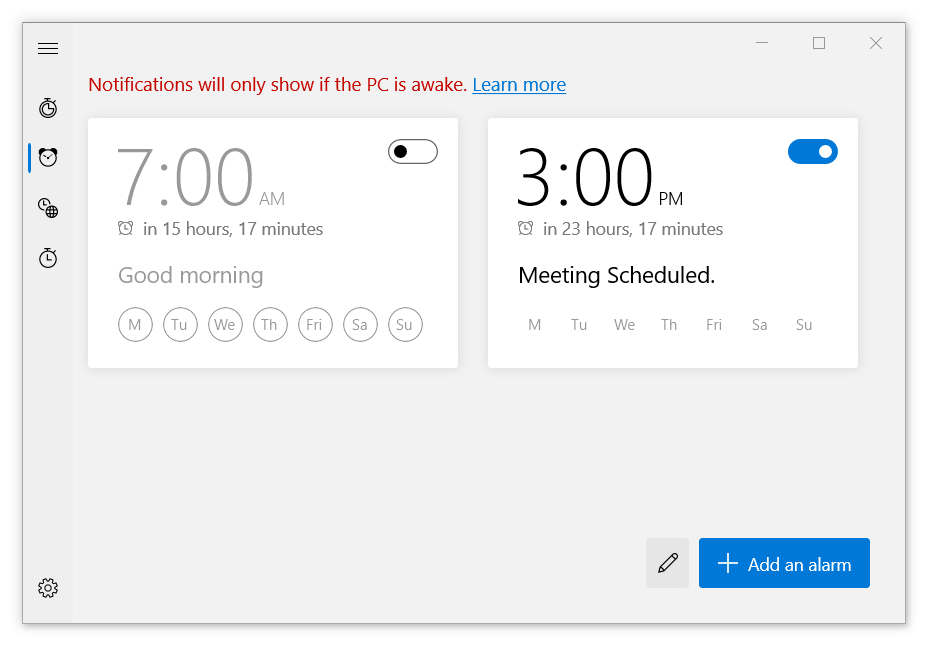The image size is (933, 648).
Task: Toggle Sunday on the Good morning alarm
Action: pyautogui.click(x=405, y=324)
